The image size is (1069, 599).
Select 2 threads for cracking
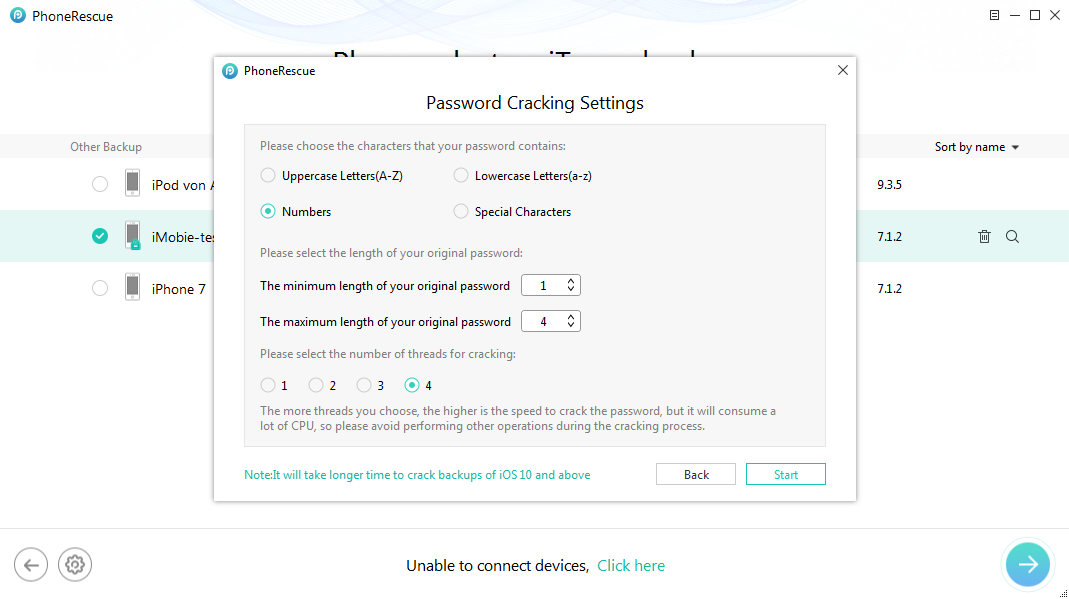(316, 385)
